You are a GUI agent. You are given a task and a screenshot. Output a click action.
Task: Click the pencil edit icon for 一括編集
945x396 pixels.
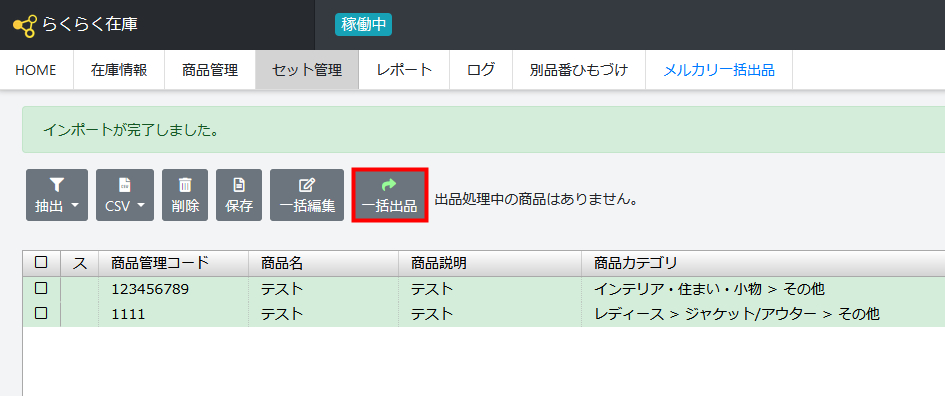coord(307,184)
